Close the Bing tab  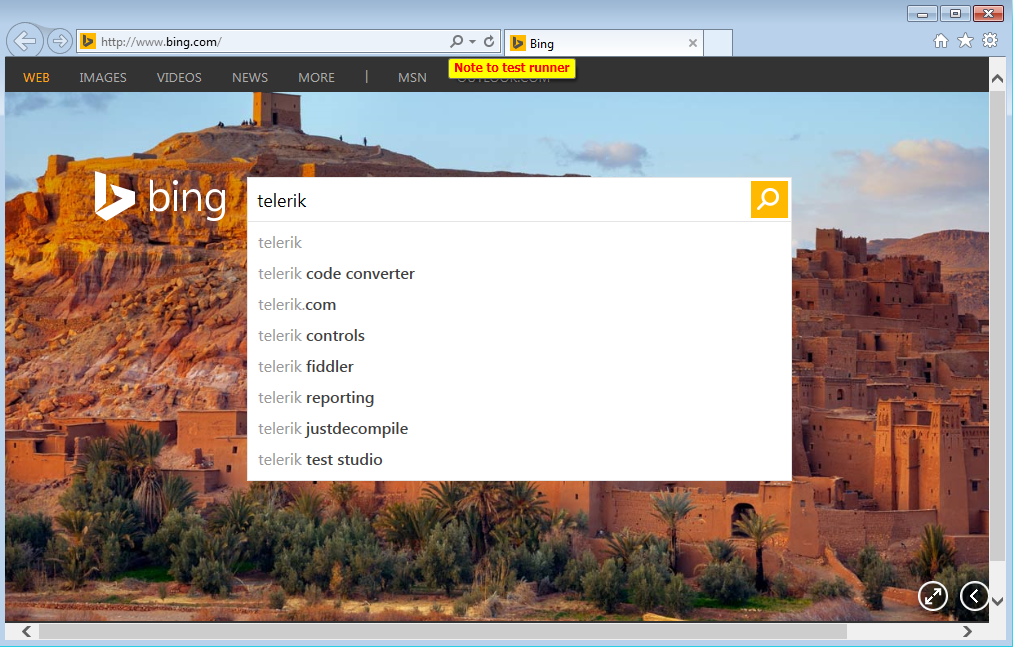pos(693,43)
